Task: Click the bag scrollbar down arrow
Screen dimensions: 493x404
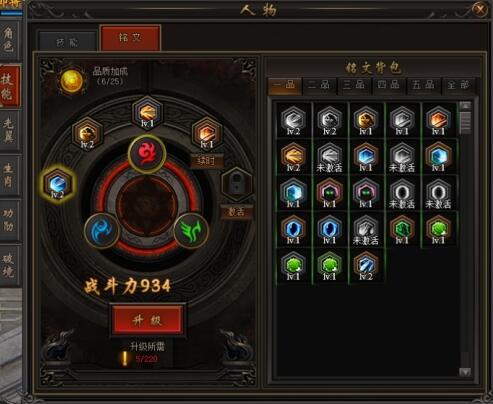Action: tap(465, 372)
